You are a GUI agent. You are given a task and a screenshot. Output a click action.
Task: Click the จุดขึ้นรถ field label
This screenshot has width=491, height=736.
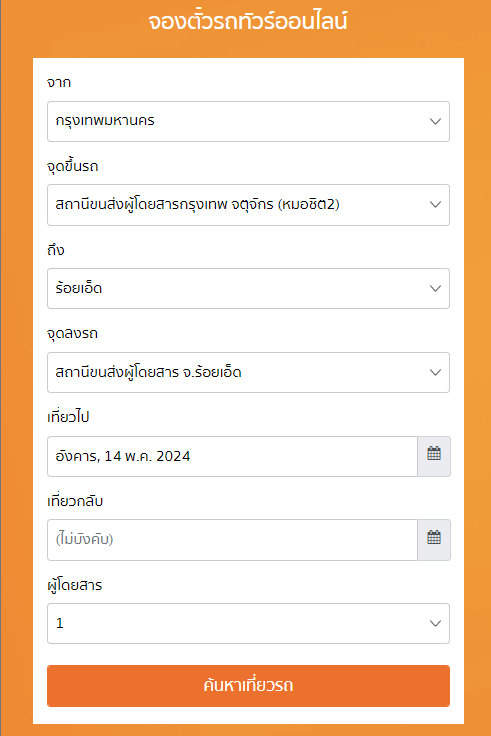pyautogui.click(x=73, y=167)
